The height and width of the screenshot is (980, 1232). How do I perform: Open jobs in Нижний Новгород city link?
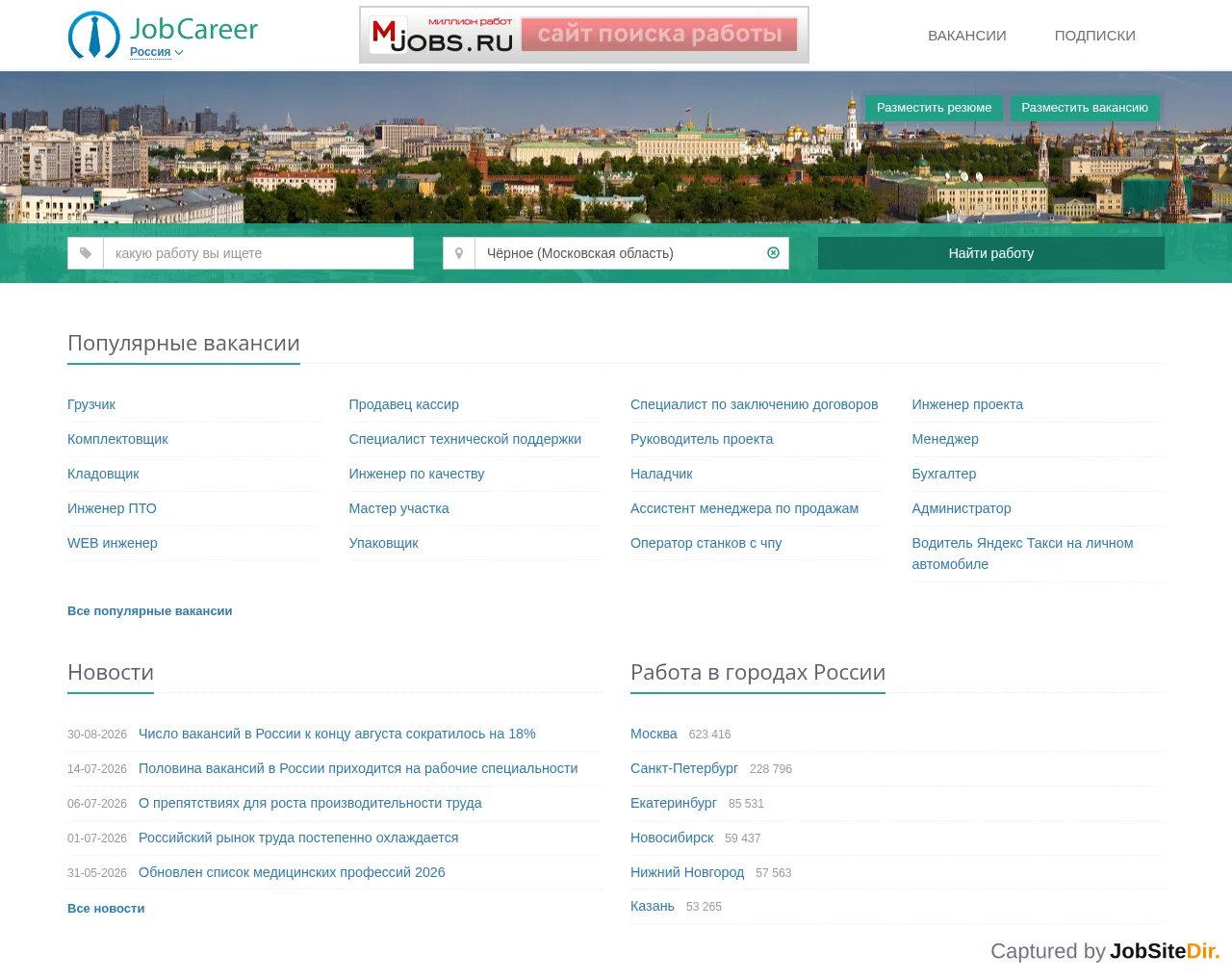pos(687,872)
